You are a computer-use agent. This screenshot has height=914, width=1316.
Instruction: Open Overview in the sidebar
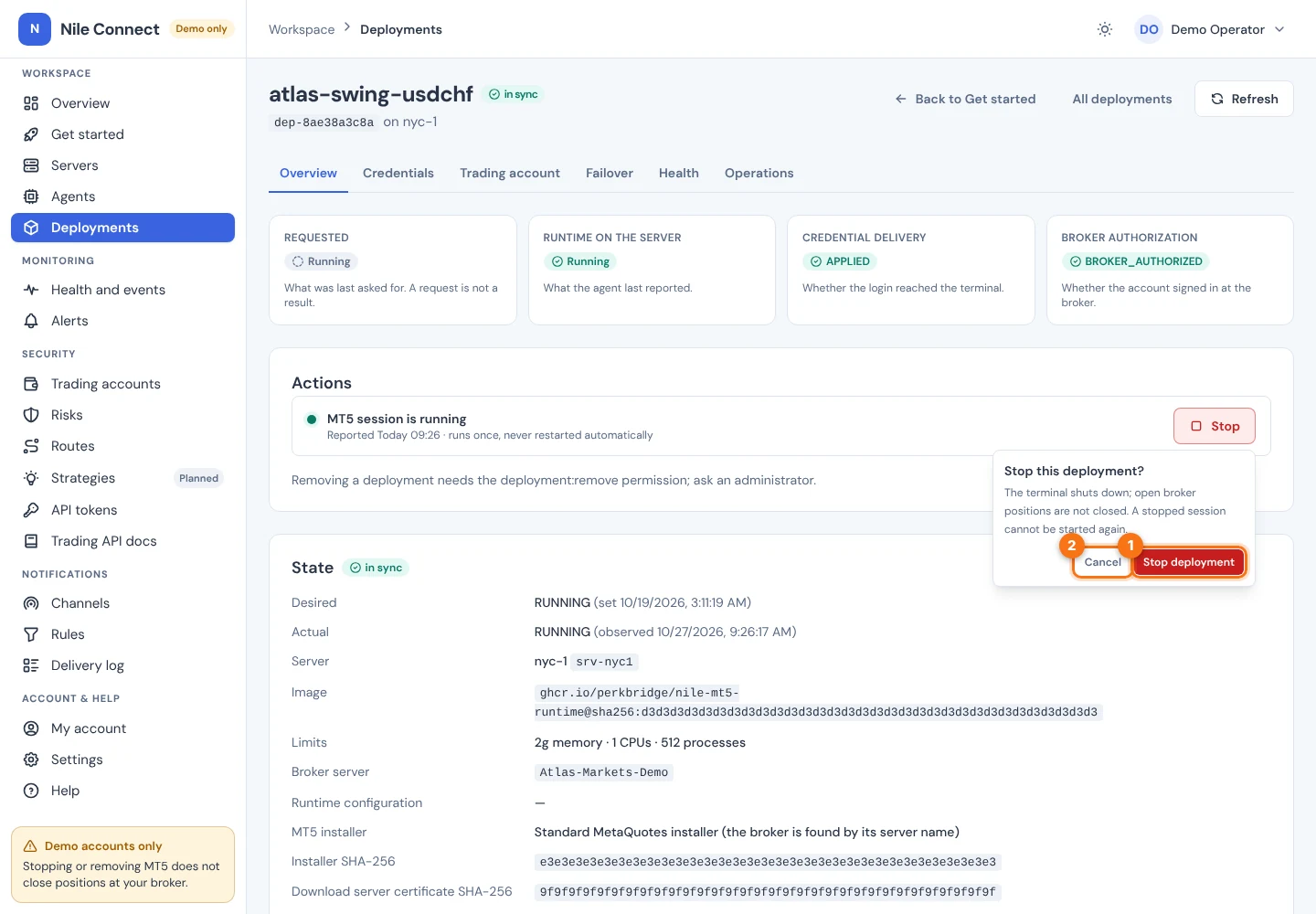click(x=122, y=103)
